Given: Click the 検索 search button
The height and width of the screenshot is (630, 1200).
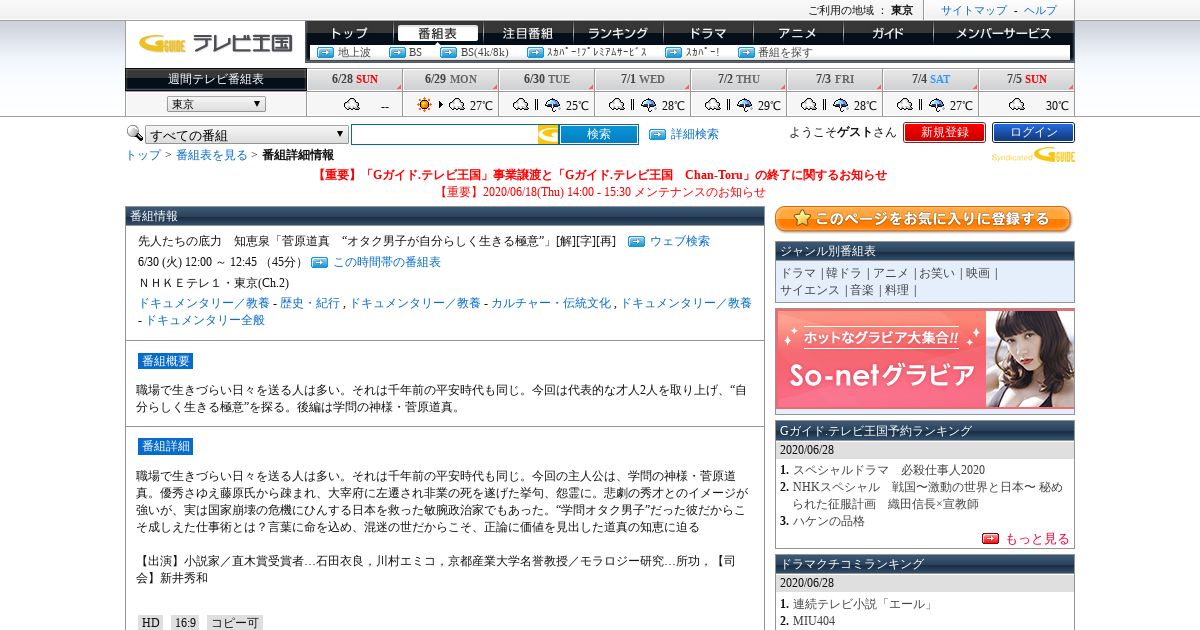Looking at the screenshot, I should (x=599, y=134).
